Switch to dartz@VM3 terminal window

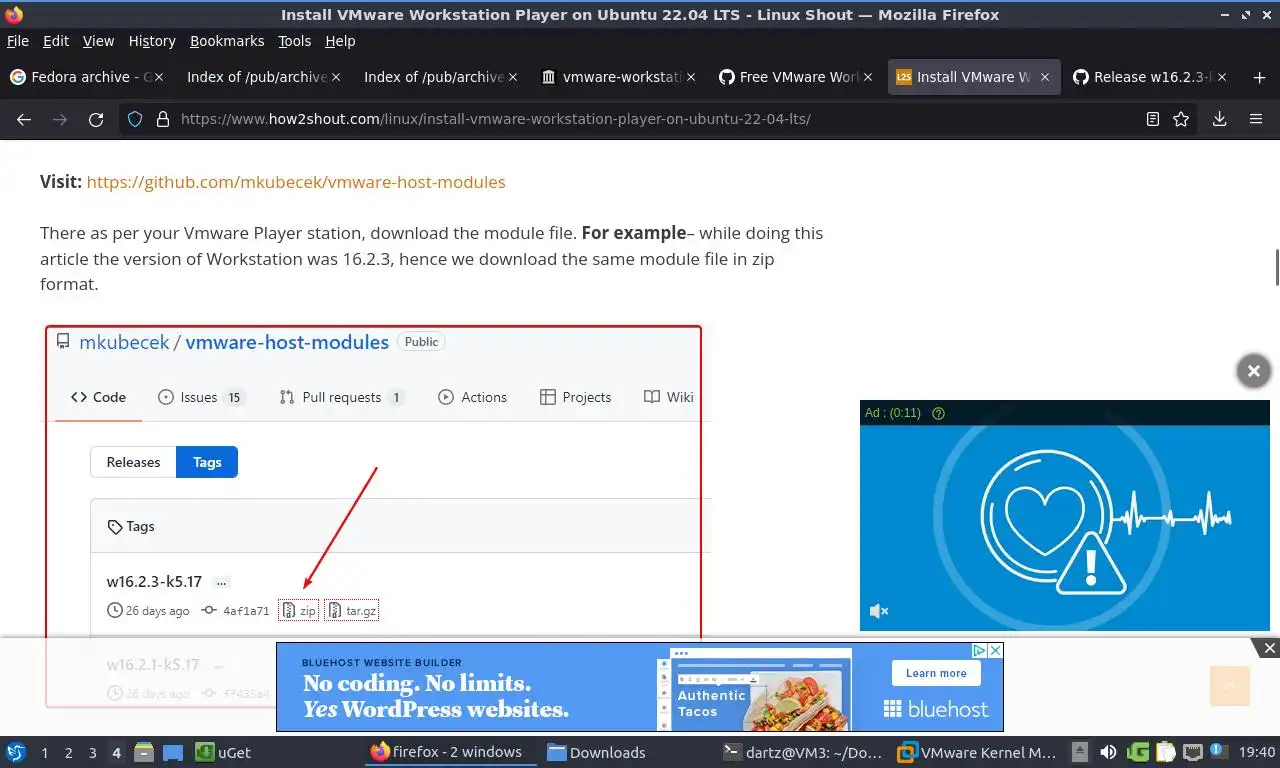(802, 752)
